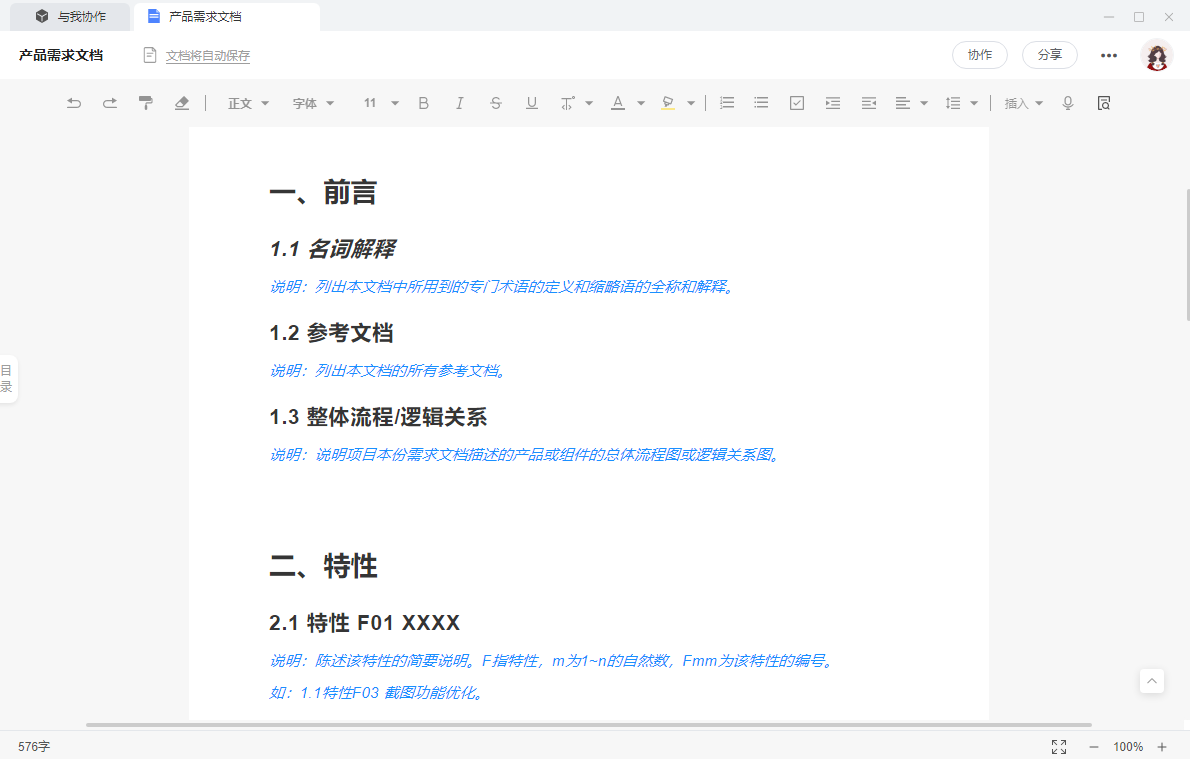Expand the highlight color dropdown arrow
This screenshot has height=759, width=1190.
click(691, 103)
